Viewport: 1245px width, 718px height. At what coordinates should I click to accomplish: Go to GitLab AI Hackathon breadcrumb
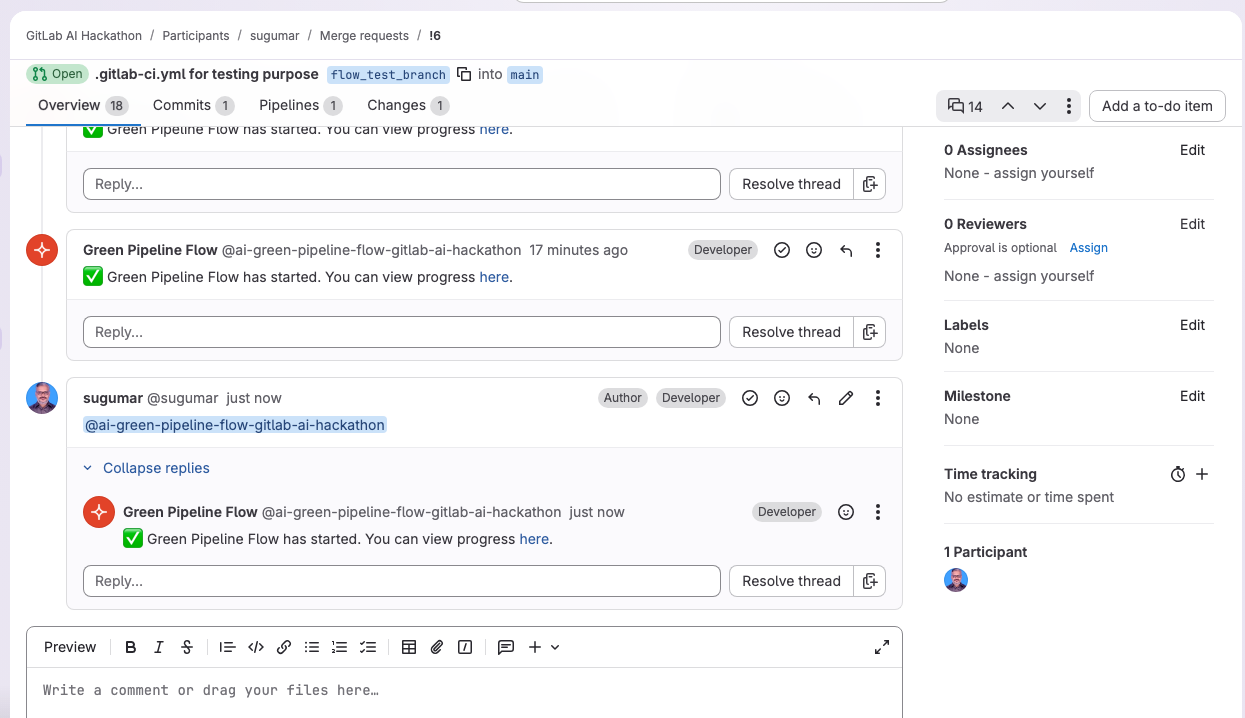click(84, 36)
